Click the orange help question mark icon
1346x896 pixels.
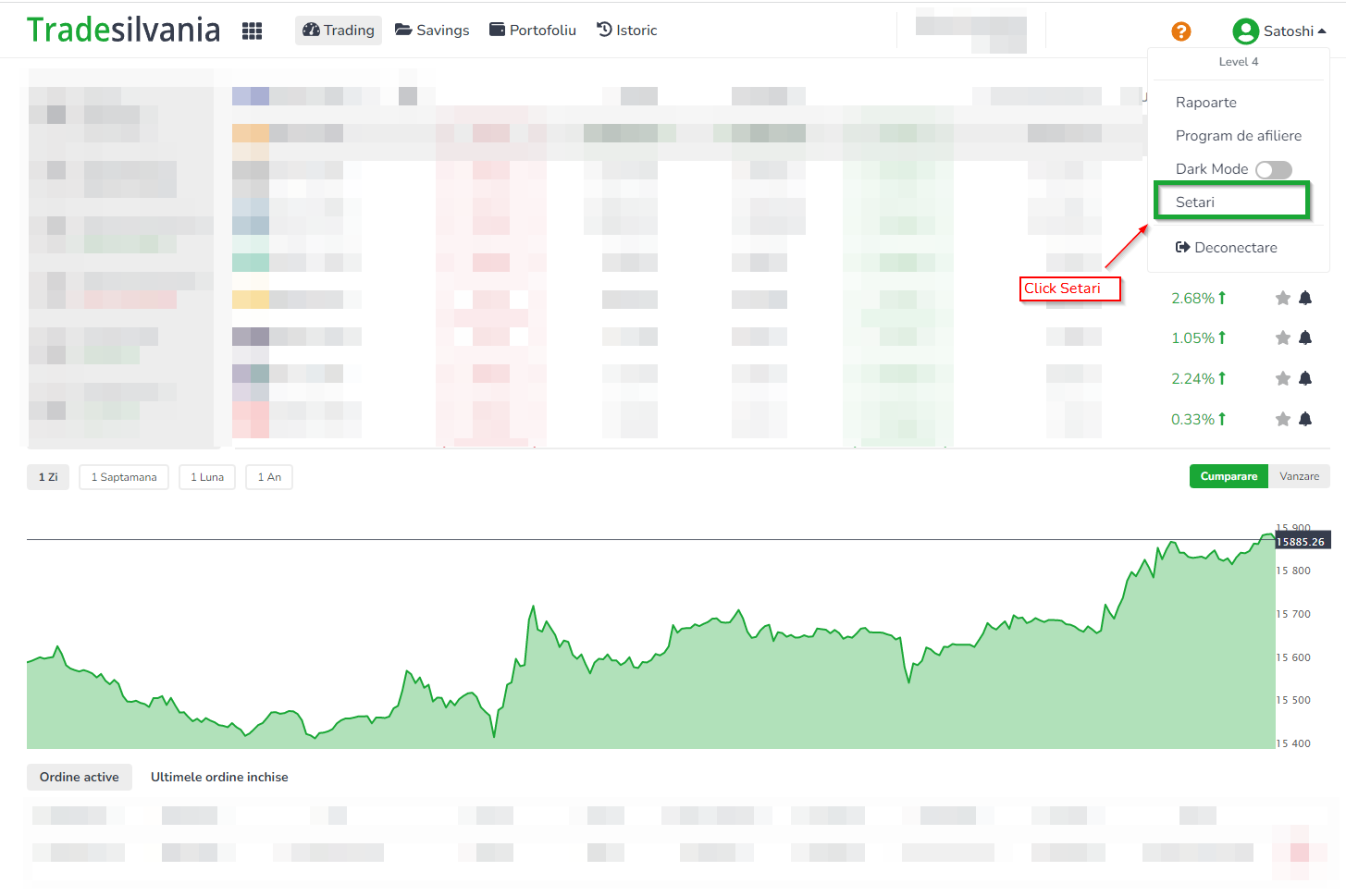click(1180, 31)
